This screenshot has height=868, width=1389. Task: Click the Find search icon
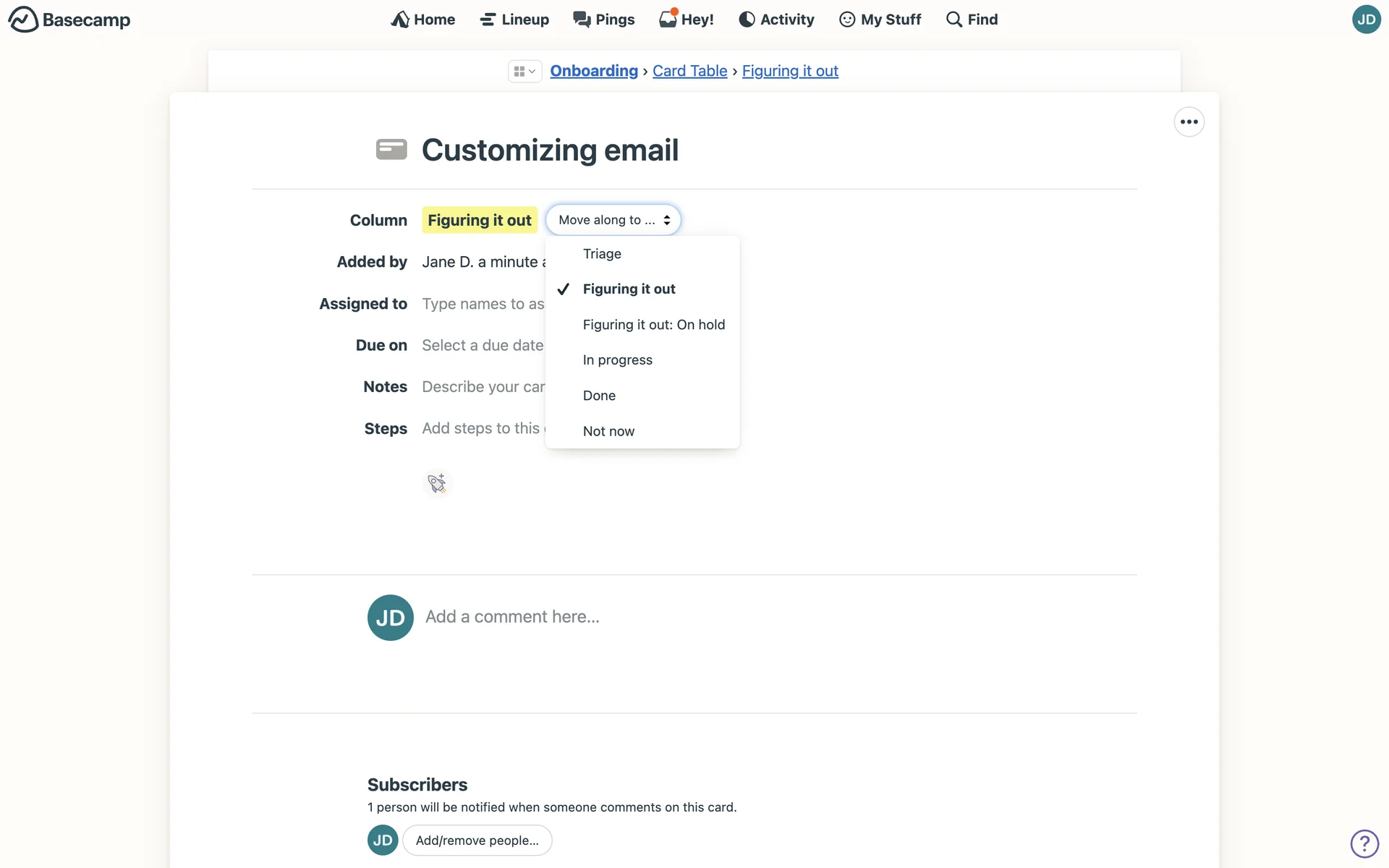[x=954, y=20]
